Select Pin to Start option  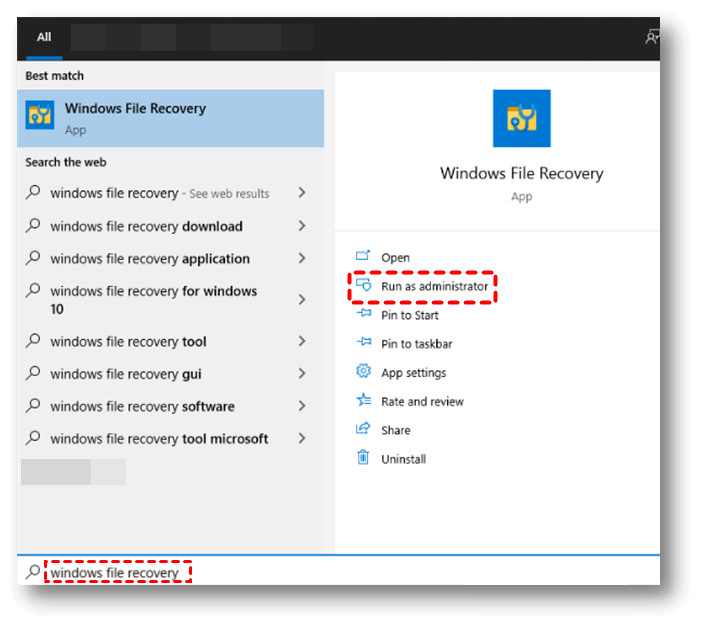[410, 315]
